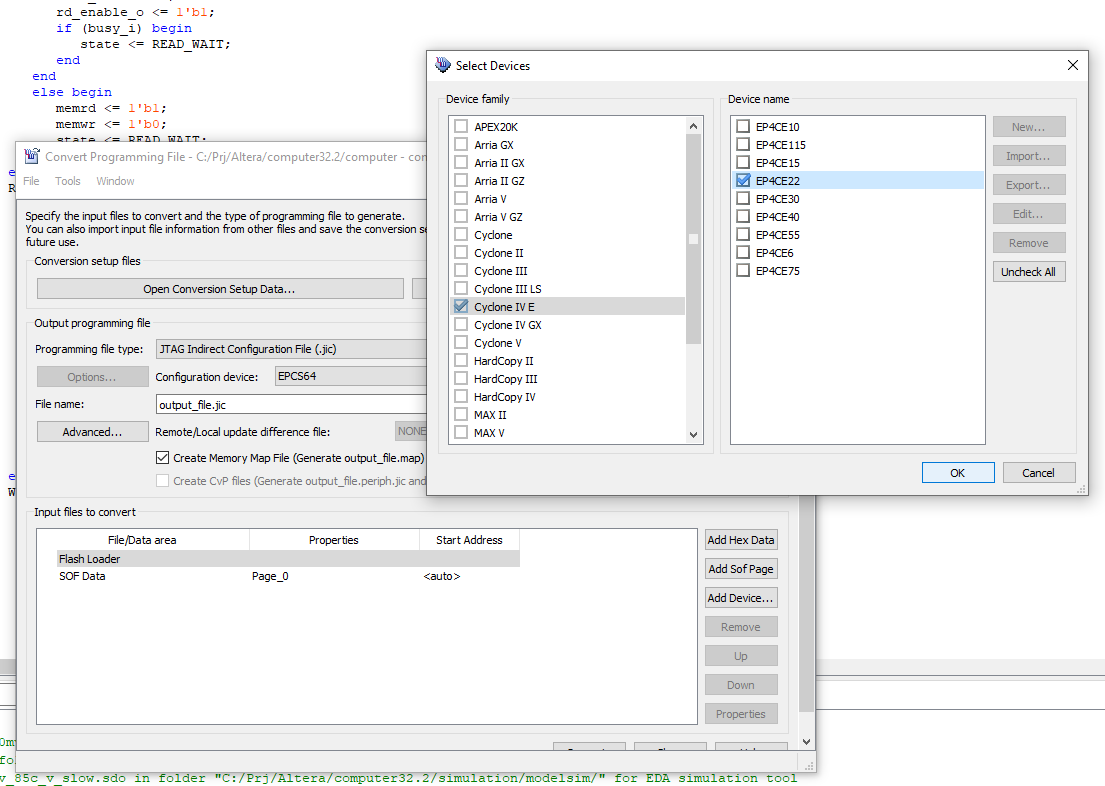Screen dimensions: 1105x786
Task: Check the HardCopy IV family checkbox
Action: (461, 396)
